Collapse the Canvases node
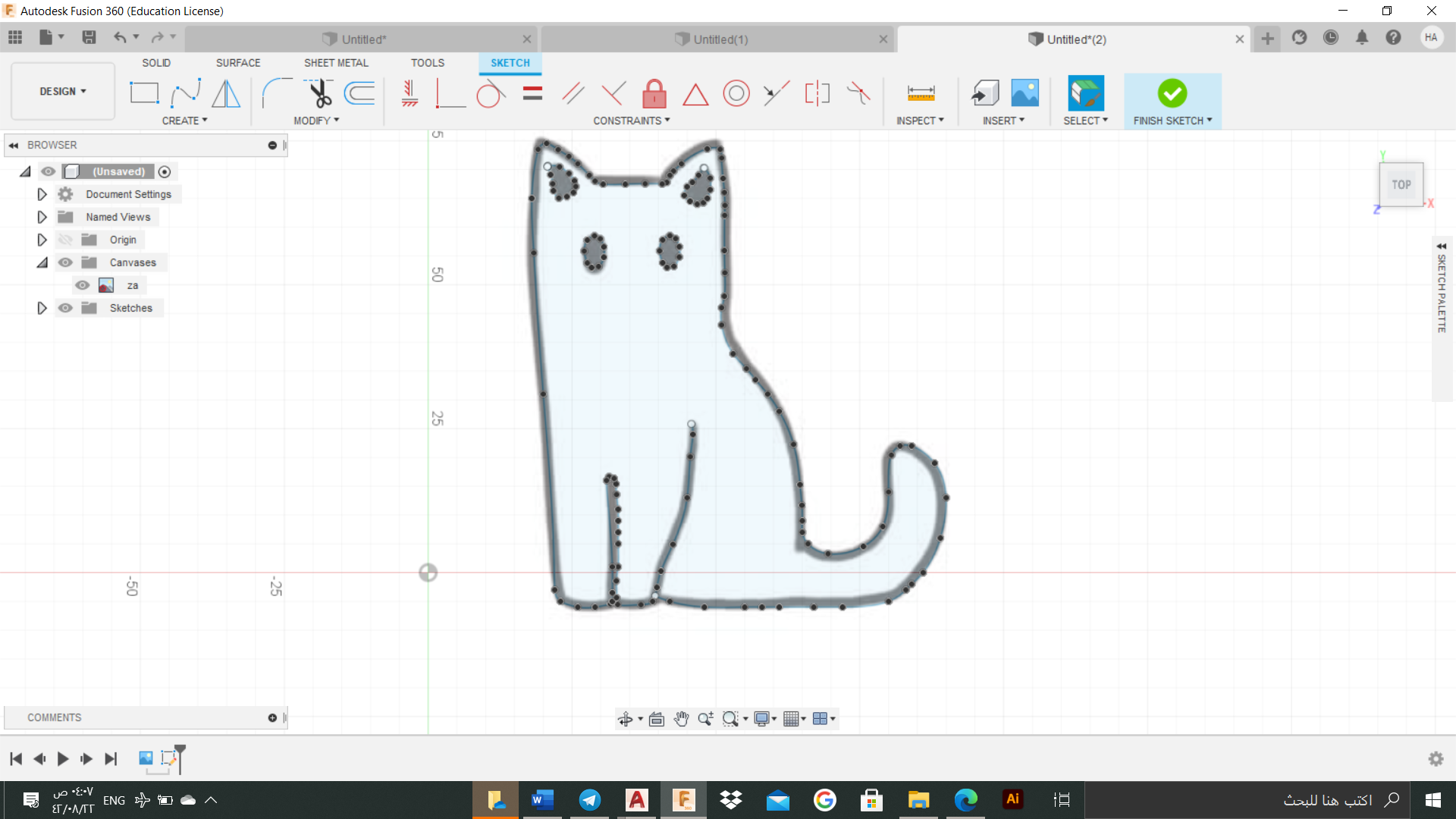The height and width of the screenshot is (819, 1456). pyautogui.click(x=42, y=262)
